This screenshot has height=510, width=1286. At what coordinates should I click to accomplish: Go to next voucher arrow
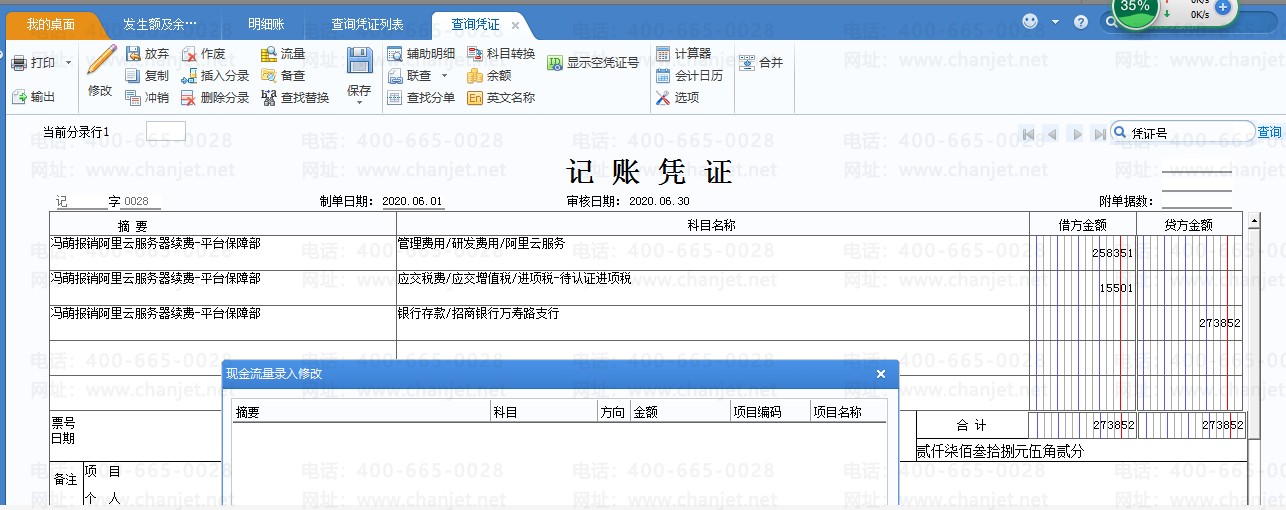tap(1076, 133)
